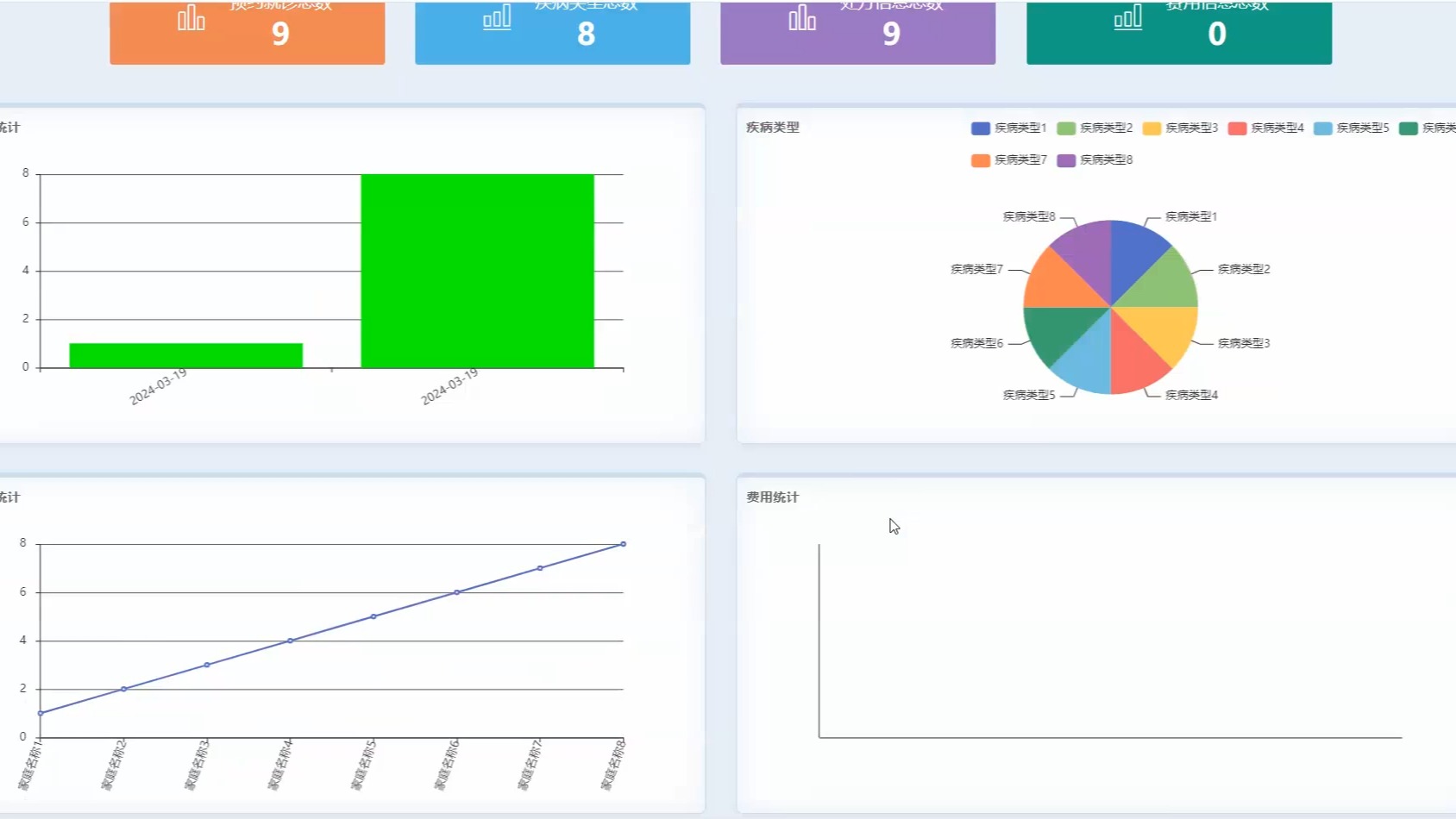Click the bar chart icon on purple card
Screen dimensions: 1456x819
point(802,17)
